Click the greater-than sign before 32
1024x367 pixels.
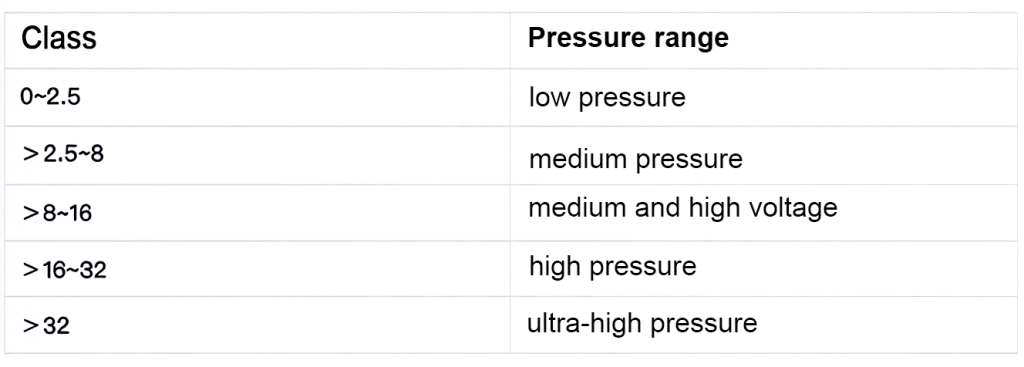pos(31,326)
